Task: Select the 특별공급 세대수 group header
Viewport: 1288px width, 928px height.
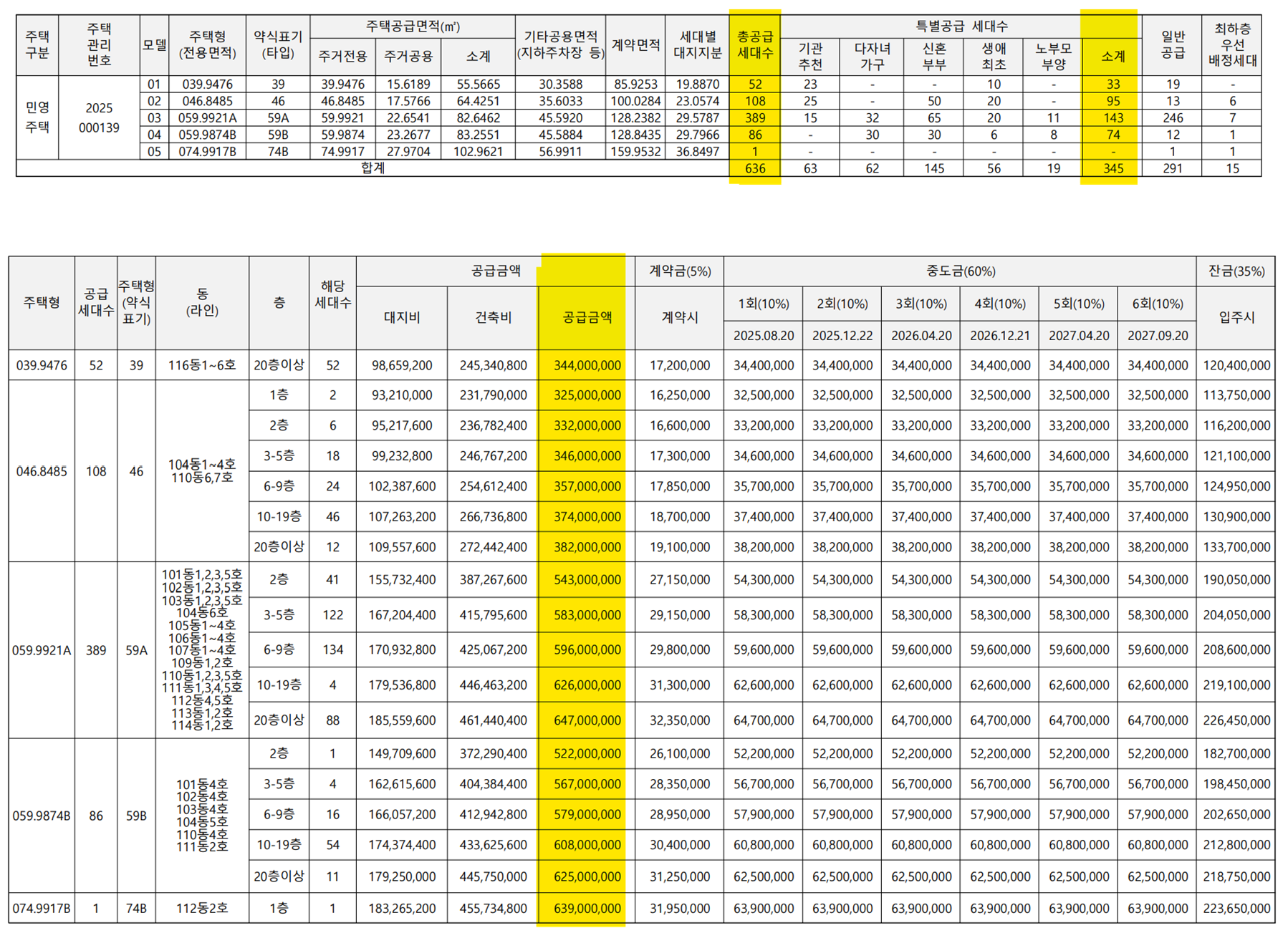Action: coord(961,26)
